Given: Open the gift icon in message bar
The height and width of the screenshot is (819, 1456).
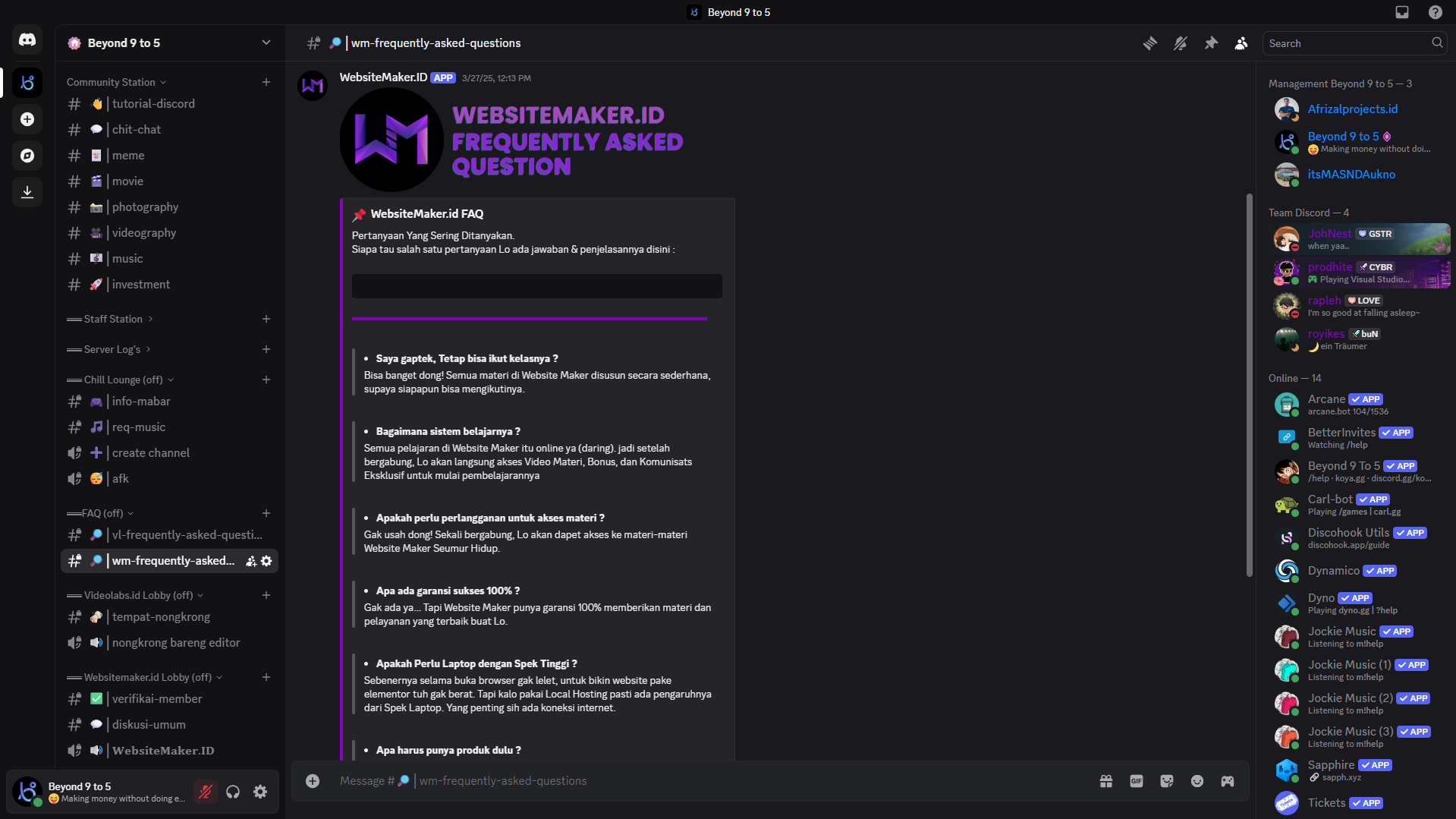Looking at the screenshot, I should coord(1106,781).
